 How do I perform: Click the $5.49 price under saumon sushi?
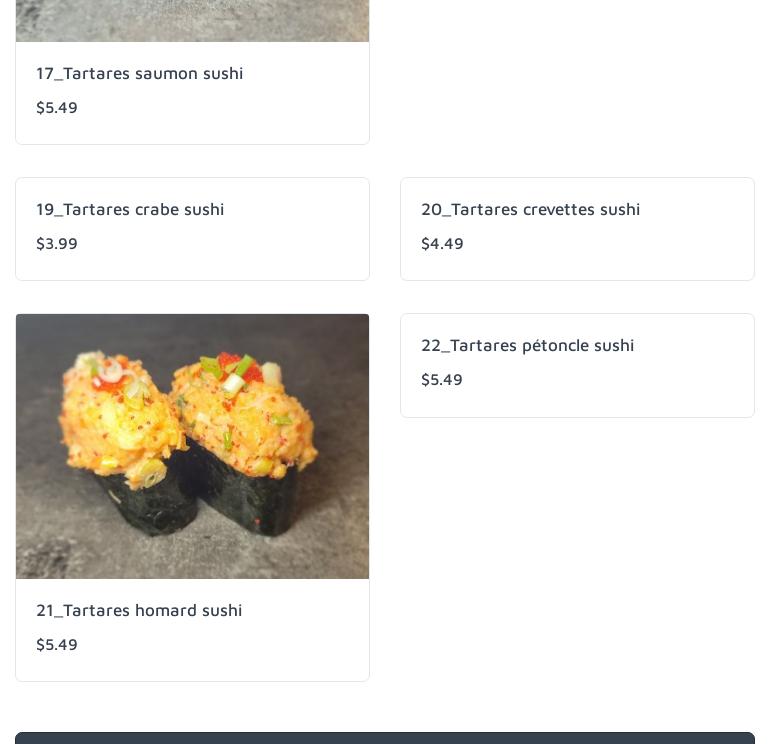click(x=57, y=108)
